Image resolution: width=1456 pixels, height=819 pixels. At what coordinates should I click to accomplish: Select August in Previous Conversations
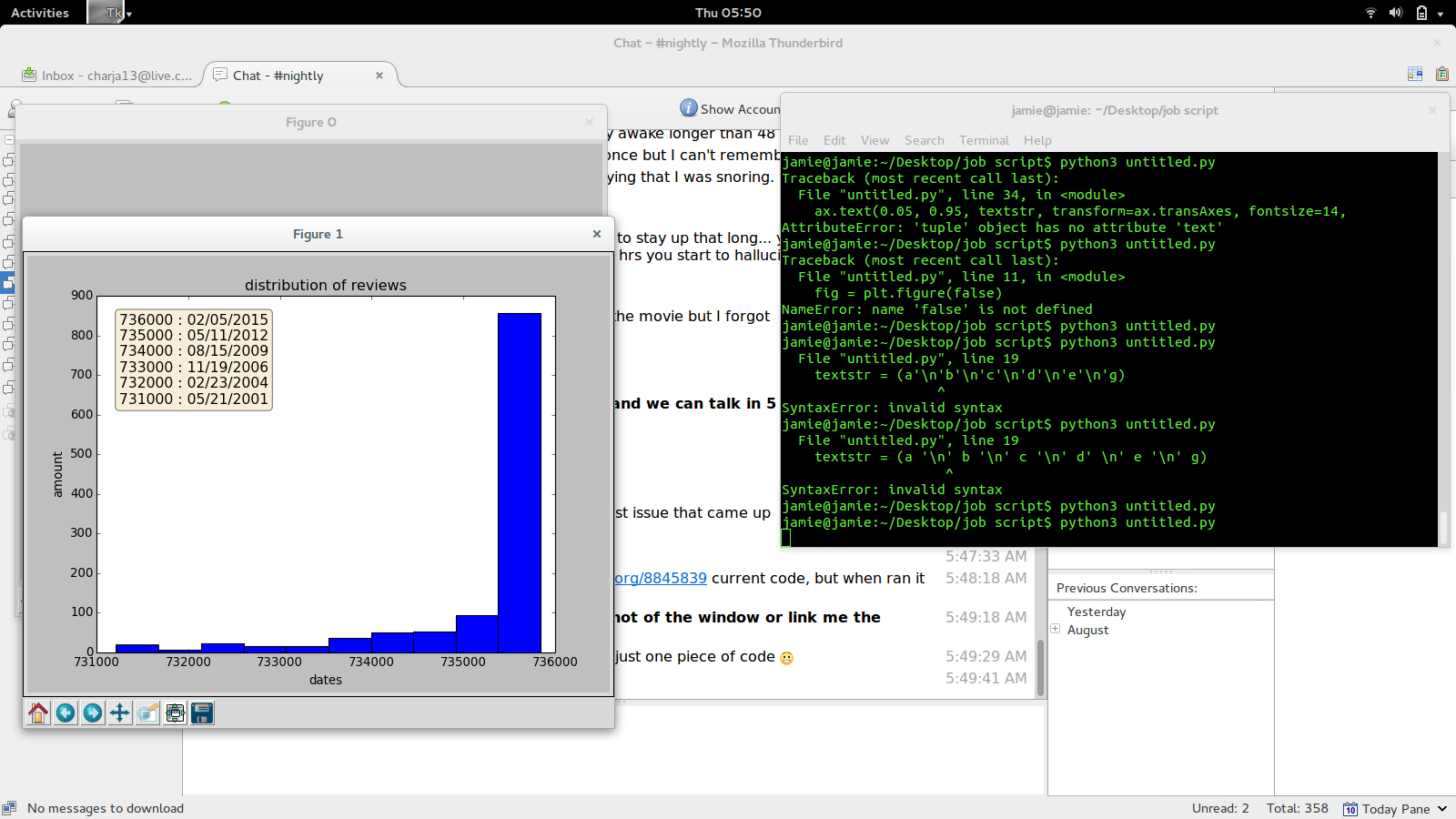pos(1088,630)
